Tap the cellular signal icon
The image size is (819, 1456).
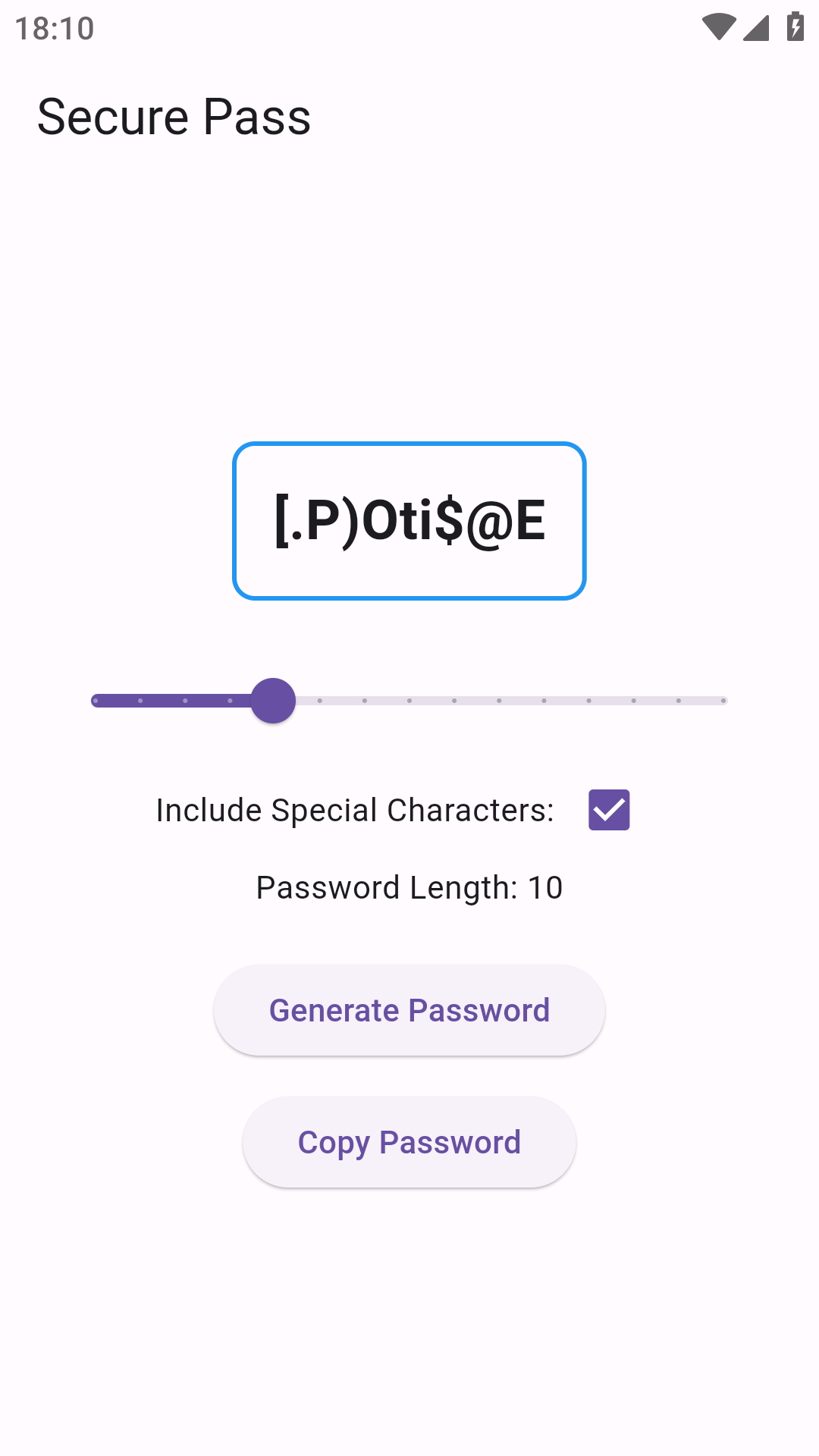(x=756, y=27)
